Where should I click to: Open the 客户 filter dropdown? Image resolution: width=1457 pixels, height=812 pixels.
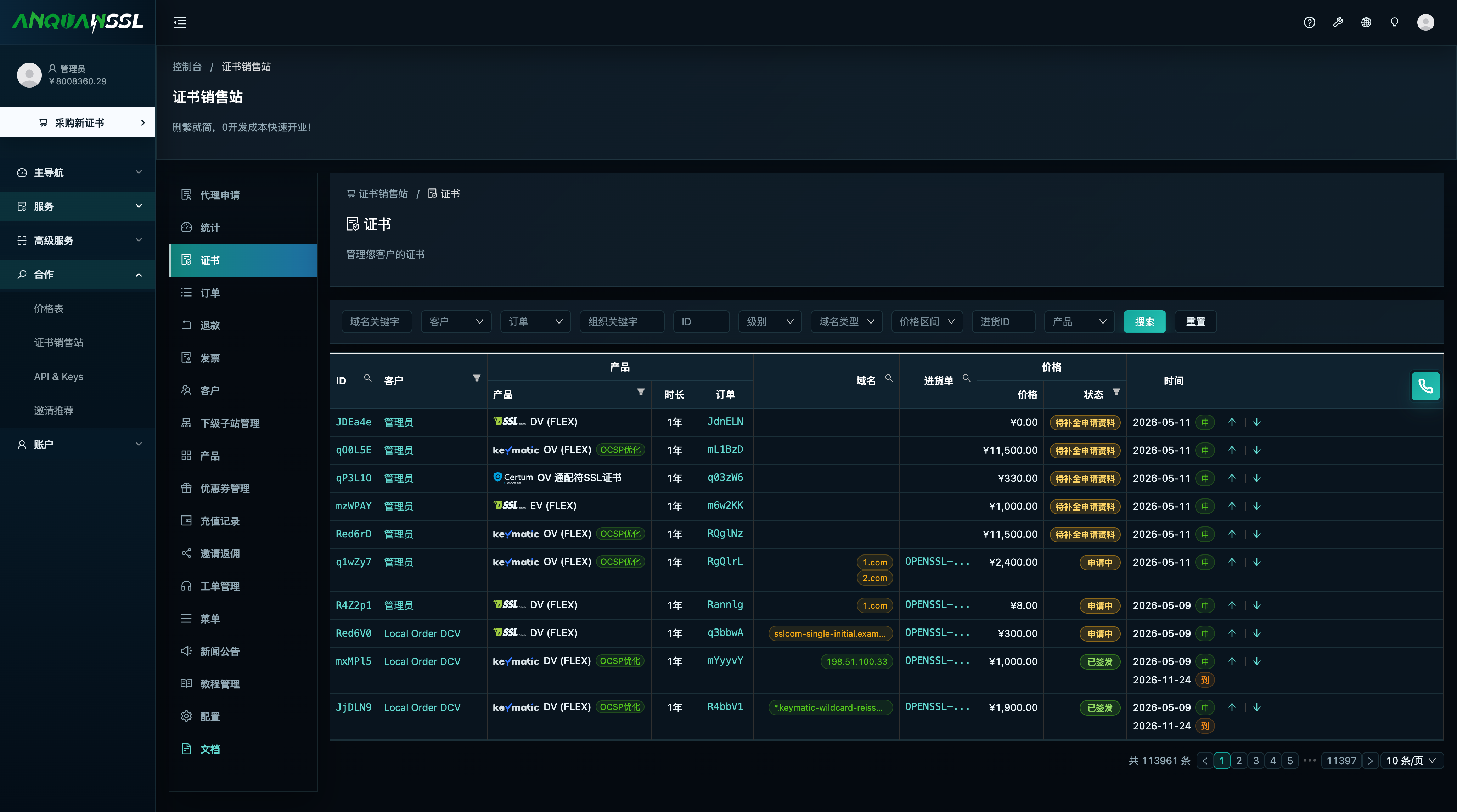click(x=456, y=322)
